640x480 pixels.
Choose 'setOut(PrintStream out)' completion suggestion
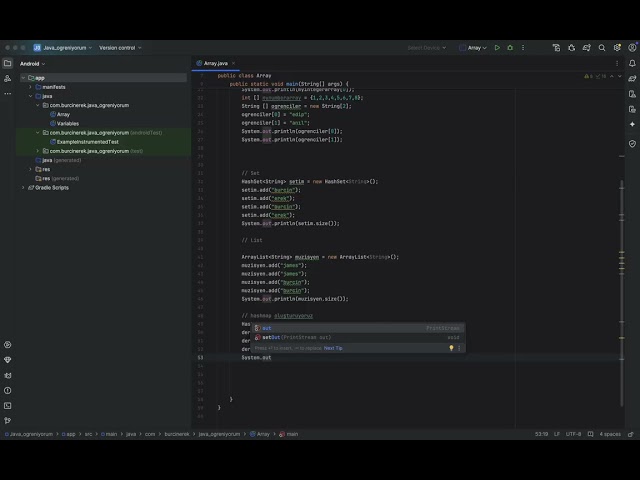pyautogui.click(x=358, y=338)
